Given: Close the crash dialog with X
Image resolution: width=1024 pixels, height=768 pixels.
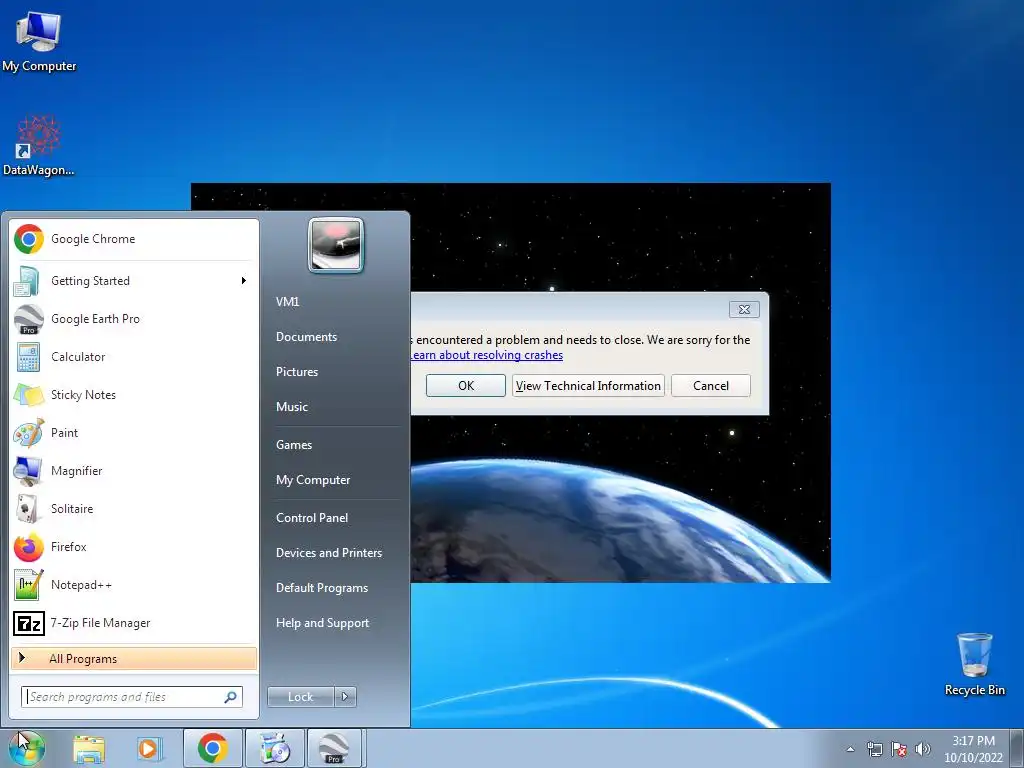Looking at the screenshot, I should pos(744,310).
